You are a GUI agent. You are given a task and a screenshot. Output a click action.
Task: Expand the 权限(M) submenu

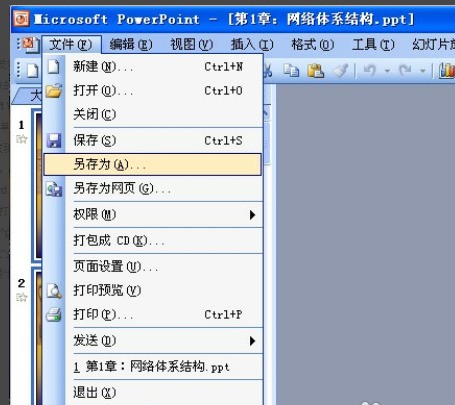pyautogui.click(x=153, y=214)
